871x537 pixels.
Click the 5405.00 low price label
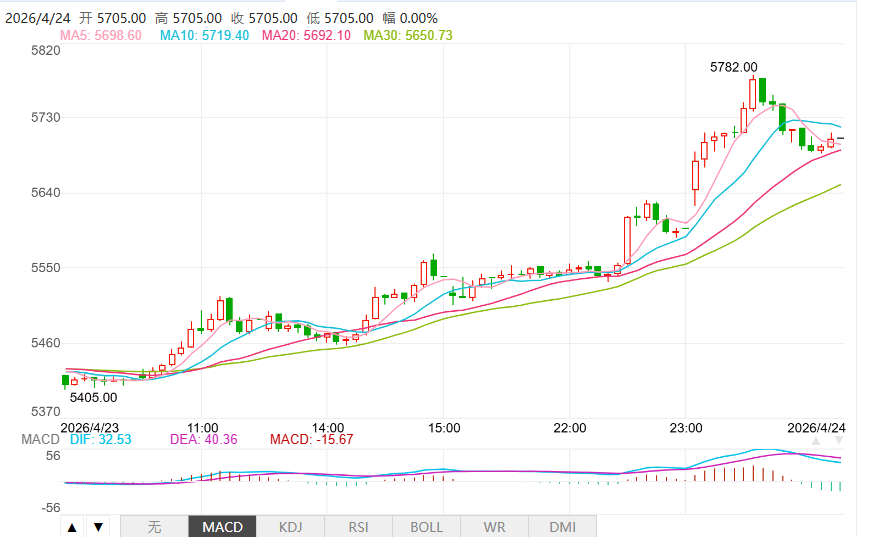click(94, 397)
